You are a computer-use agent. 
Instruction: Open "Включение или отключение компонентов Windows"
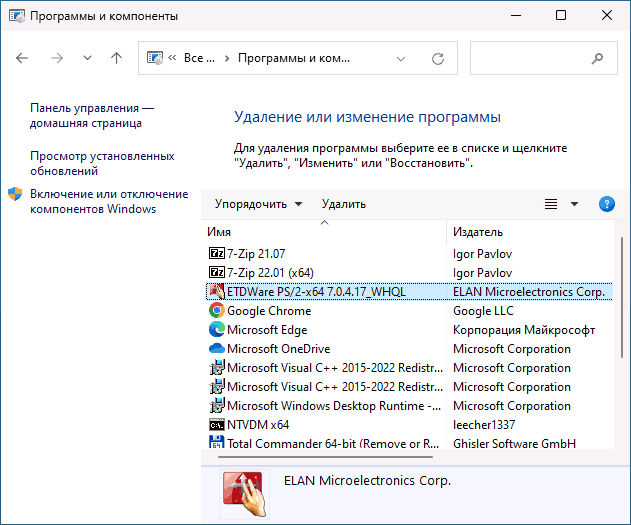click(108, 201)
